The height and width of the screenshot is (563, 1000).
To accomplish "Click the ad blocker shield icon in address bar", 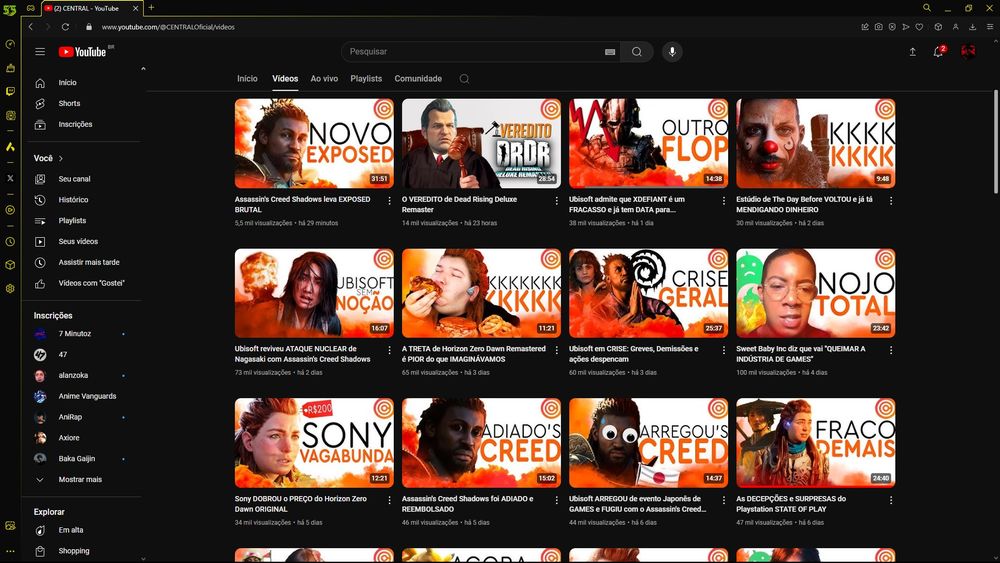I will (892, 27).
